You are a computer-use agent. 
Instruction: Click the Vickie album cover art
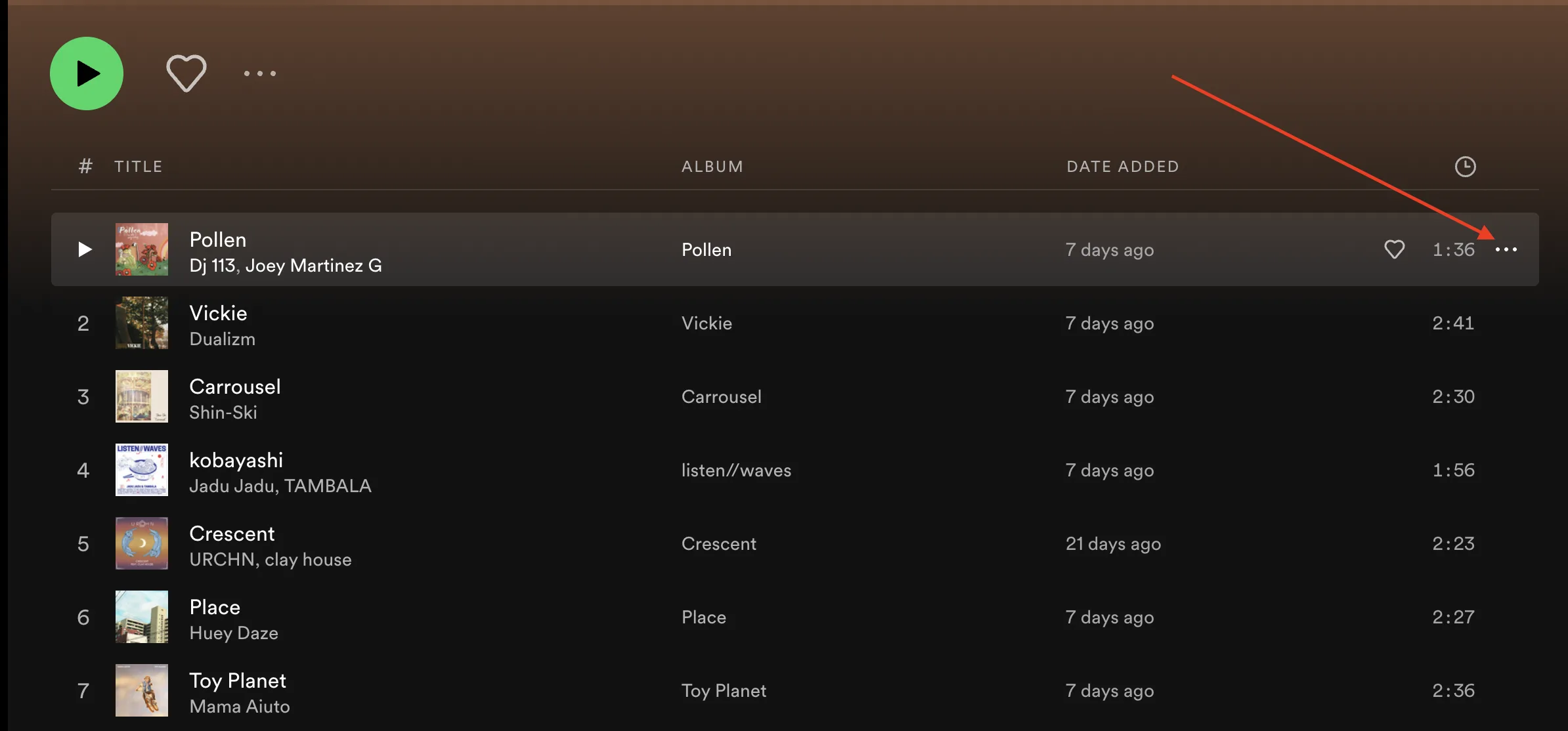142,323
